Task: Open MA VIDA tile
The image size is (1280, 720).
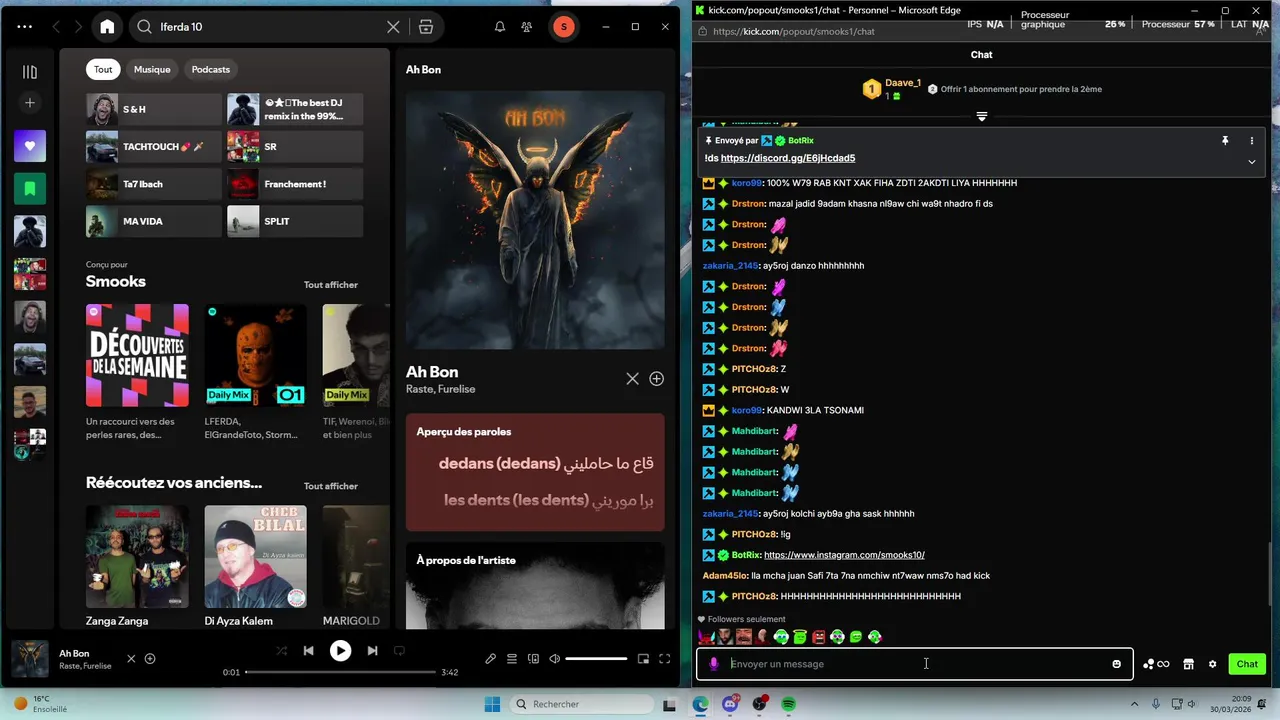Action: [154, 221]
